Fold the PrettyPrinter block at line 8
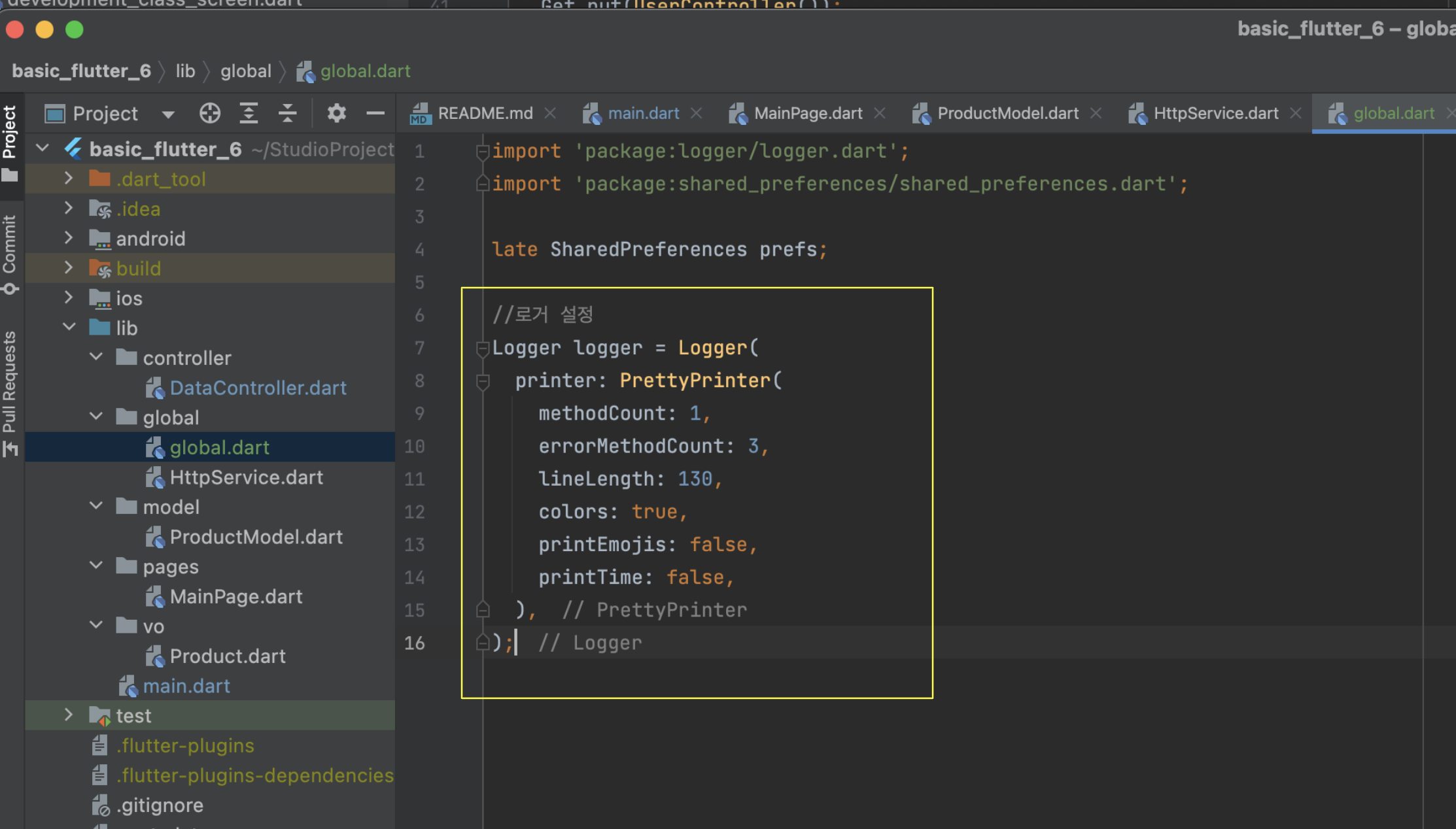Viewport: 1456px width, 829px height. (x=483, y=381)
